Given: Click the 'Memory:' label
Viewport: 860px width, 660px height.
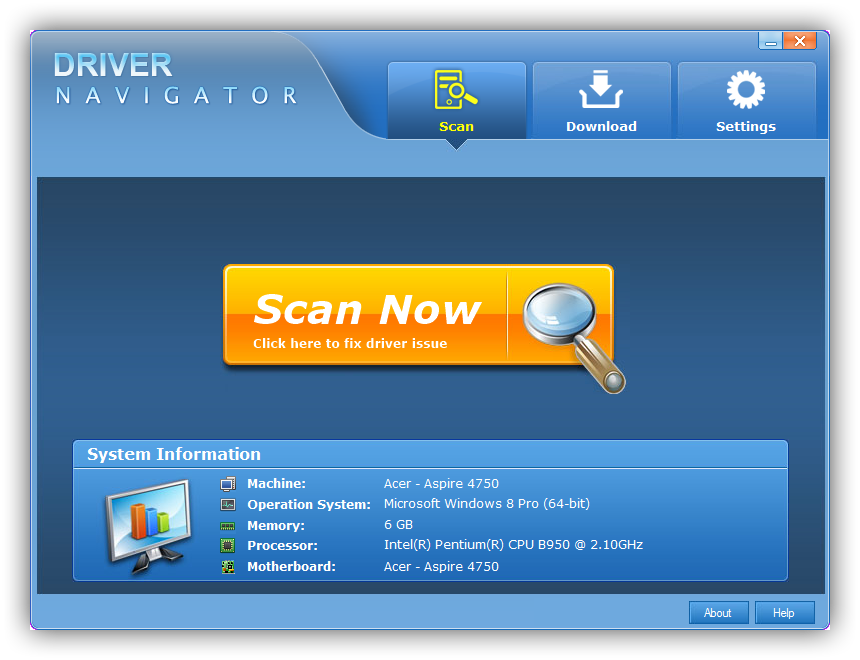Looking at the screenshot, I should (x=276, y=526).
